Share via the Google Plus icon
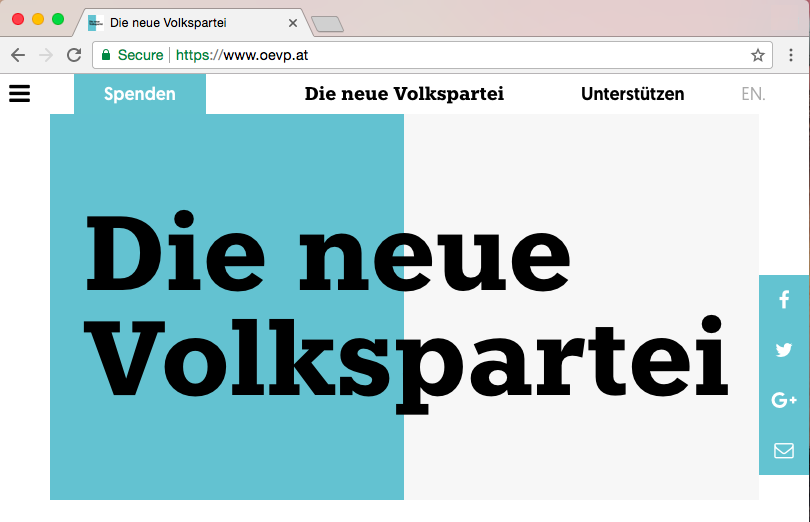This screenshot has width=810, height=522. point(784,400)
